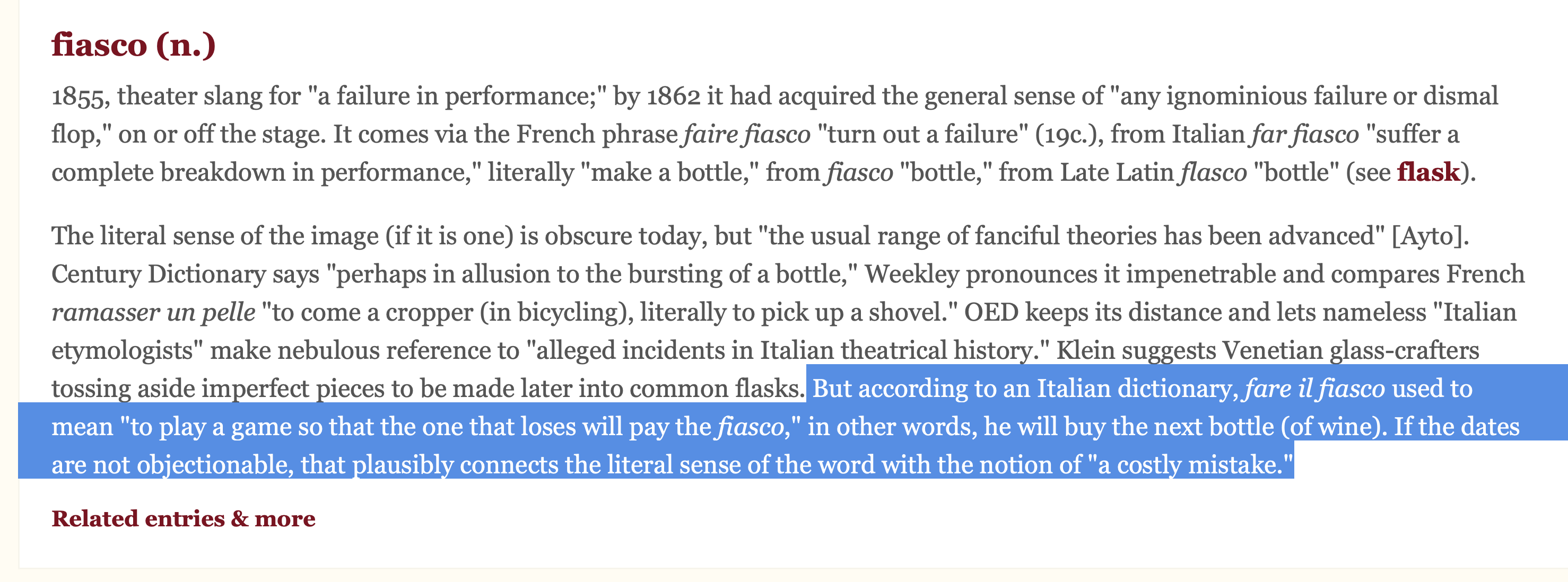Click the italic phrase "far fiasco"
Image resolution: width=1568 pixels, height=582 pixels.
1305,135
